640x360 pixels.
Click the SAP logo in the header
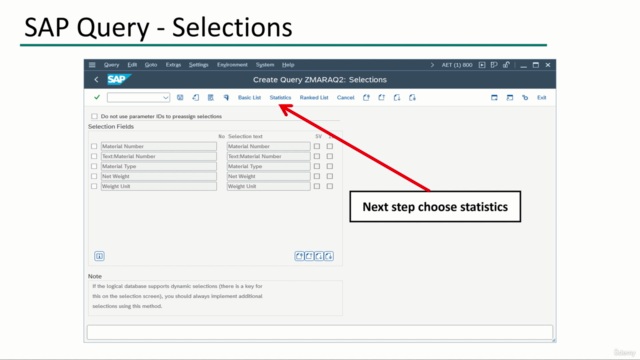pyautogui.click(x=119, y=79)
